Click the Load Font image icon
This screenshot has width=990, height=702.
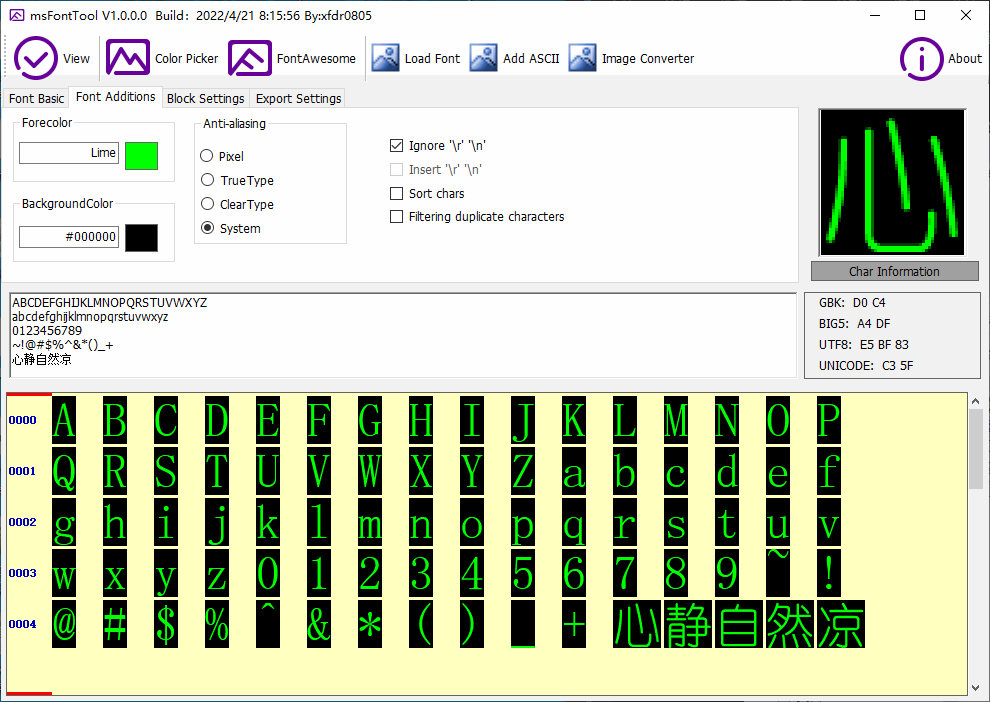385,58
